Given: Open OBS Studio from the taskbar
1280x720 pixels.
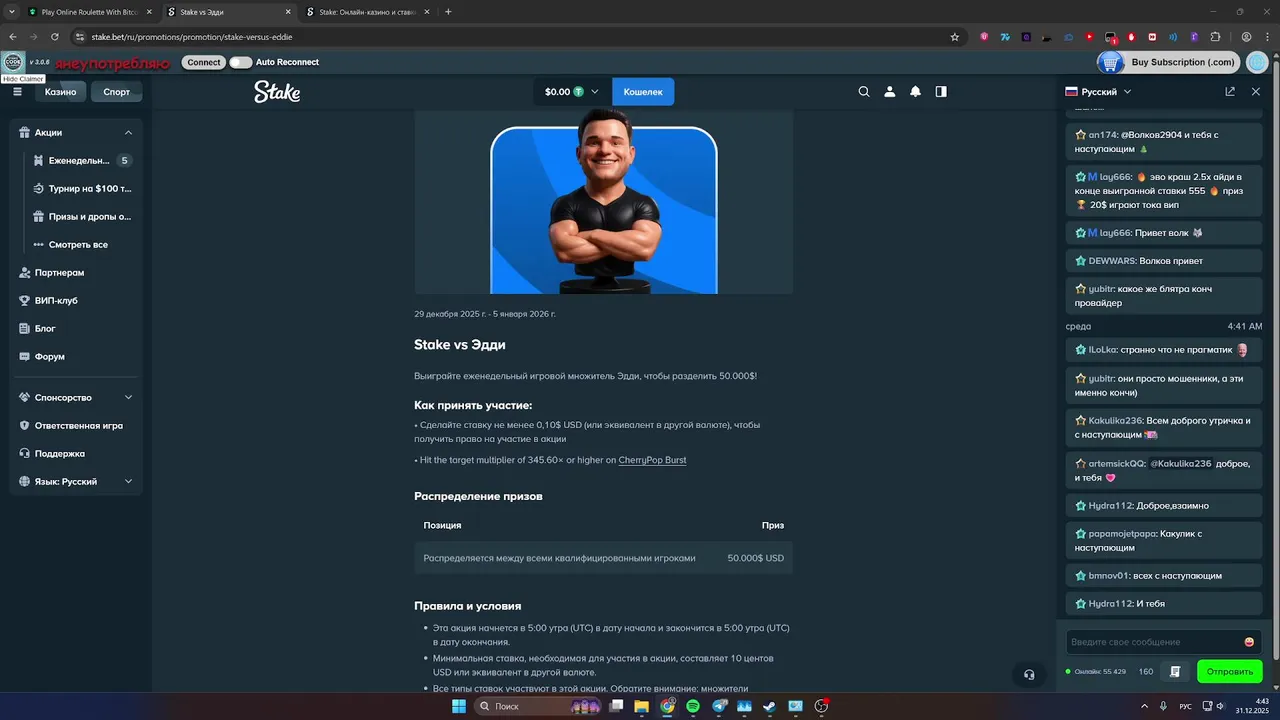Looking at the screenshot, I should 821,706.
